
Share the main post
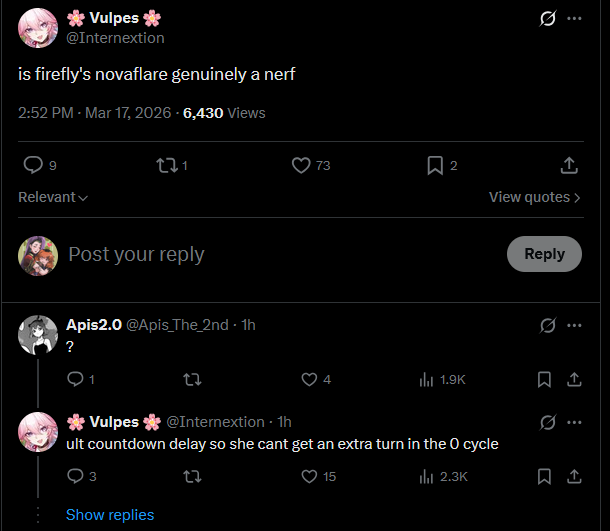(569, 165)
